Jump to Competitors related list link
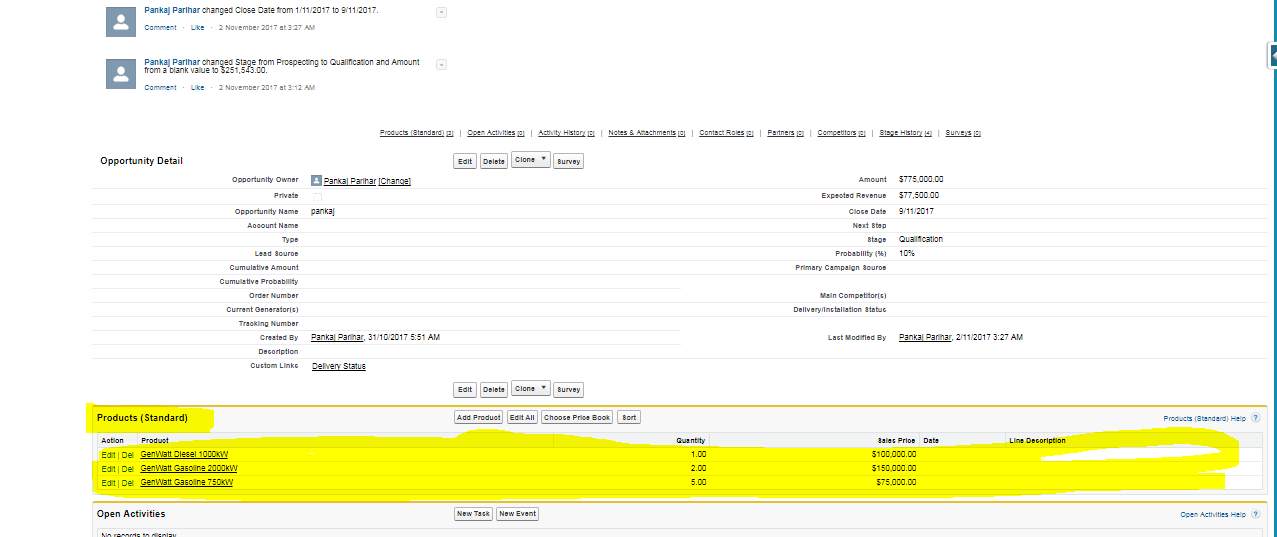This screenshot has height=537, width=1277. [842, 133]
